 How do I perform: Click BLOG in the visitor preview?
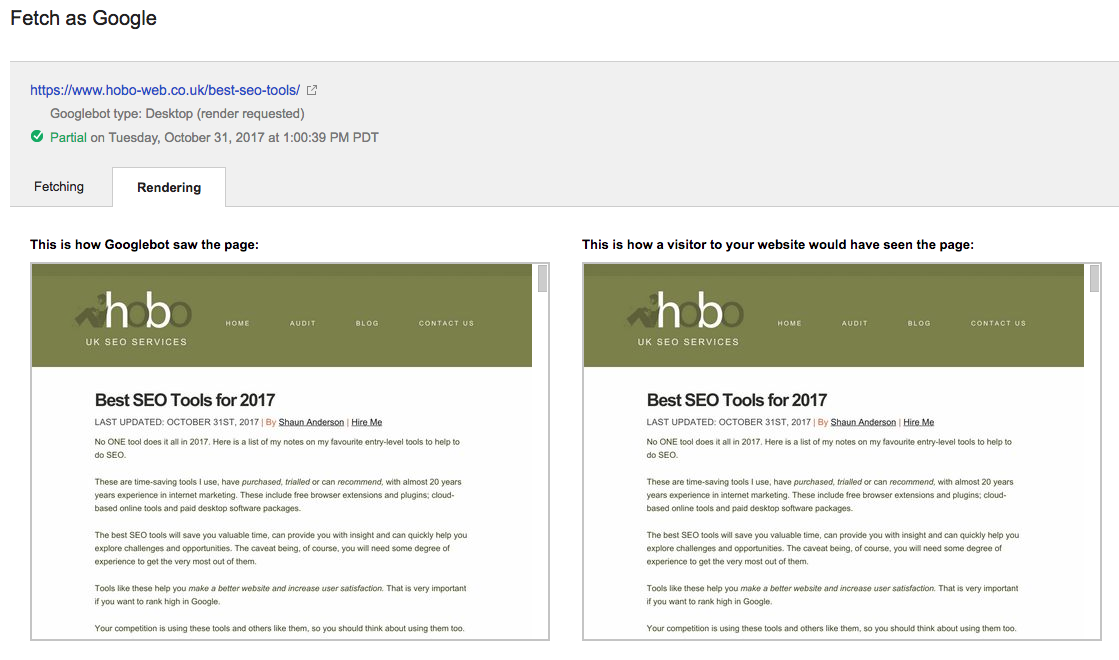tap(919, 323)
